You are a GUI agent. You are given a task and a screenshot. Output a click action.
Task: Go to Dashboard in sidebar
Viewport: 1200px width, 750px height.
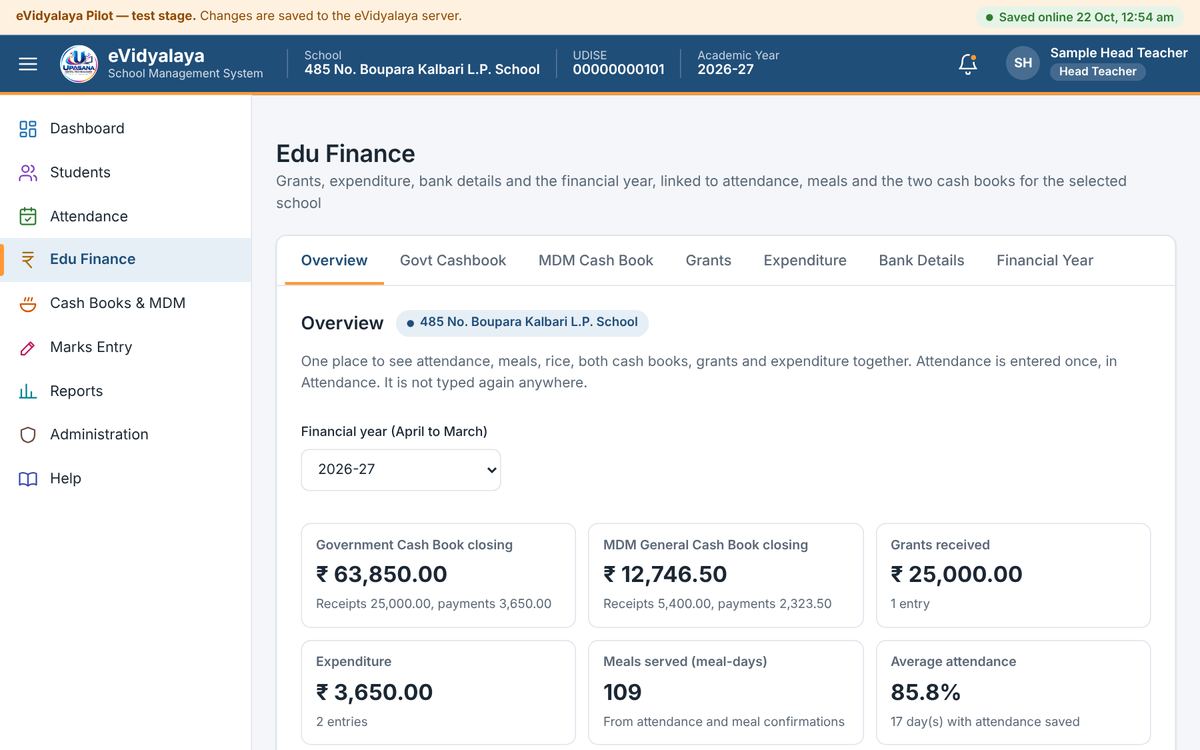point(125,129)
